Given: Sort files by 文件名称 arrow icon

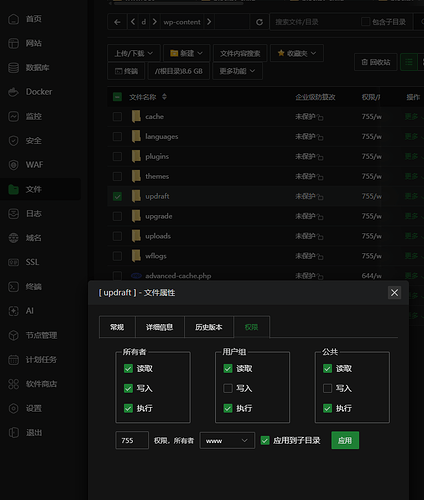Looking at the screenshot, I should point(164,97).
